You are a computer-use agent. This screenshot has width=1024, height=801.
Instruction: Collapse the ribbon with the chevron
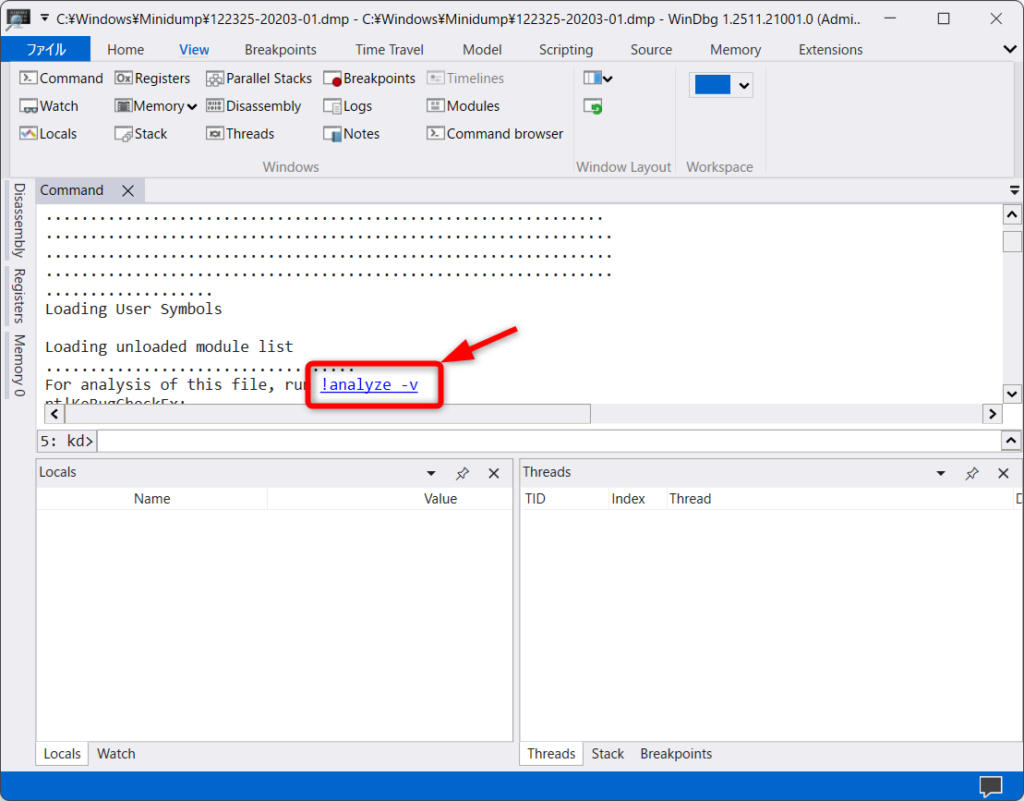[x=1009, y=49]
